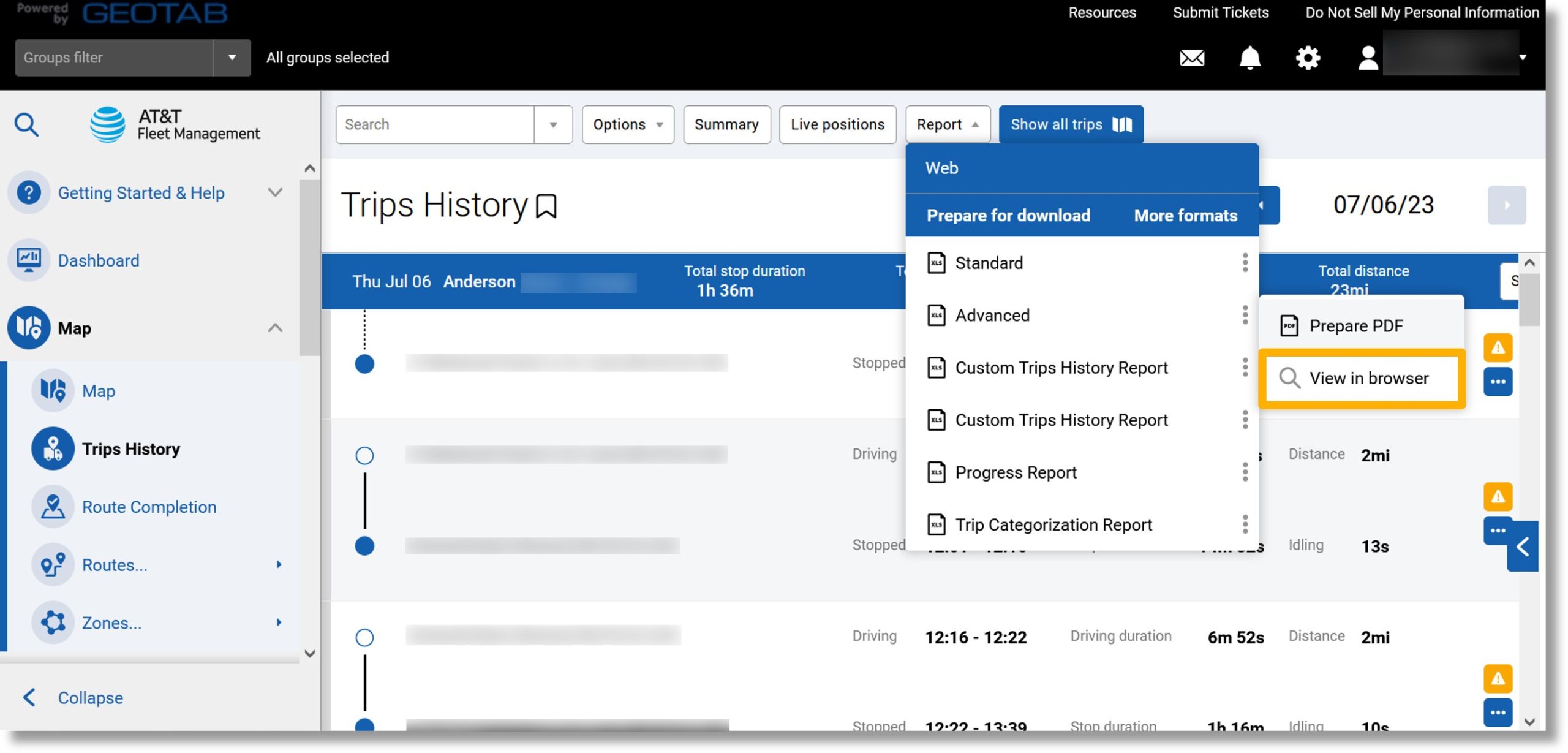Click the Summary button
The height and width of the screenshot is (753, 1568).
[x=726, y=124]
